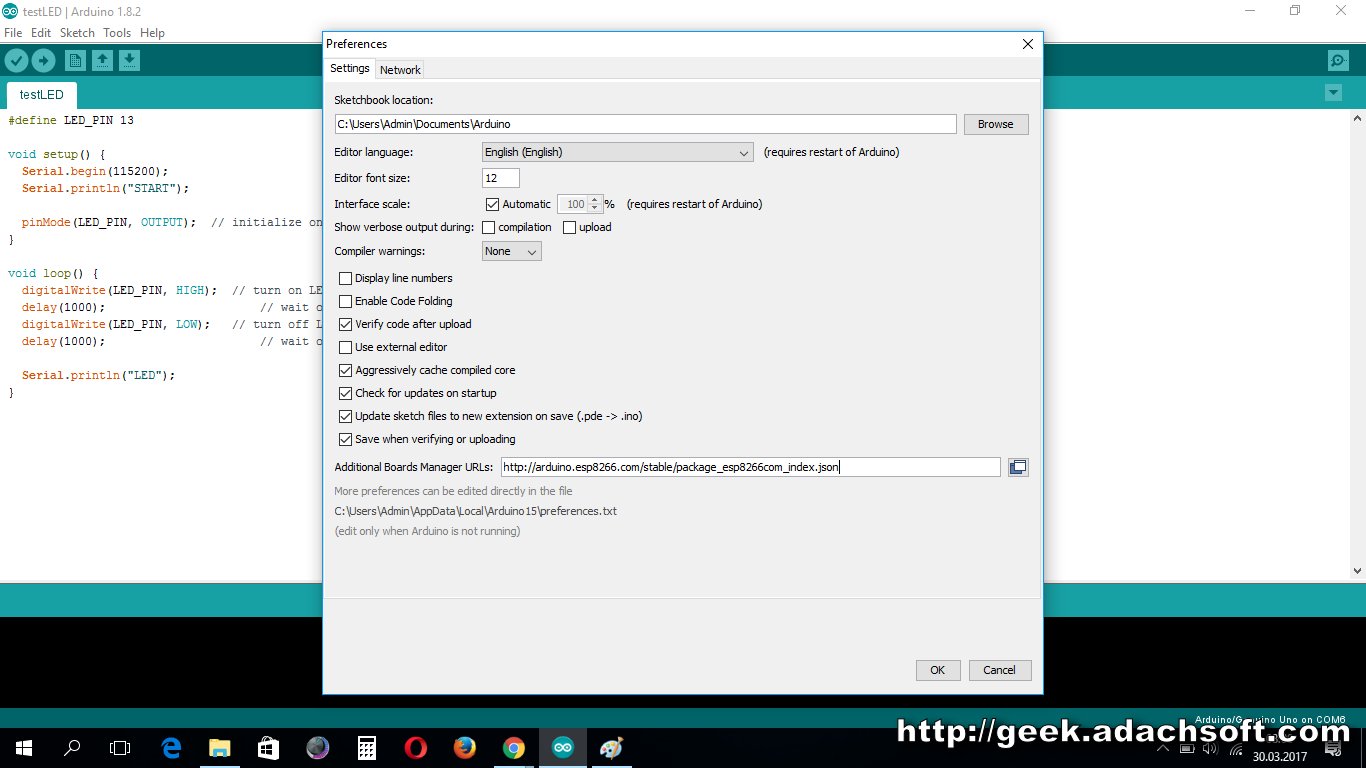Open the Calculator taskbar icon
Screen dimensions: 1366x768
coord(367,747)
